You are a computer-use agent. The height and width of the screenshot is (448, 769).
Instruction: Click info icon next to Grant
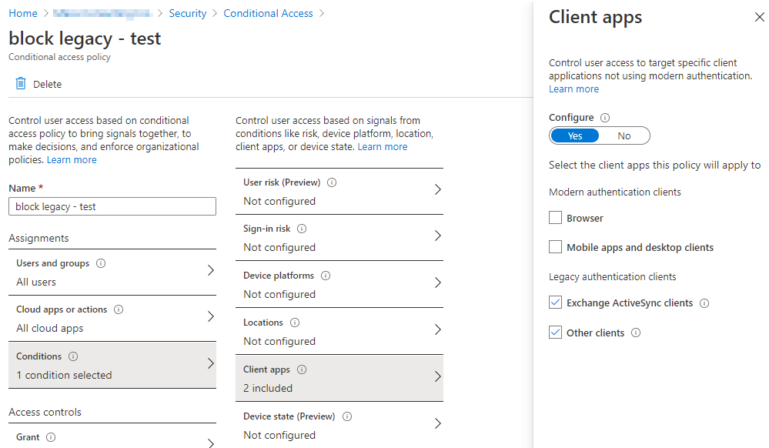click(x=51, y=437)
